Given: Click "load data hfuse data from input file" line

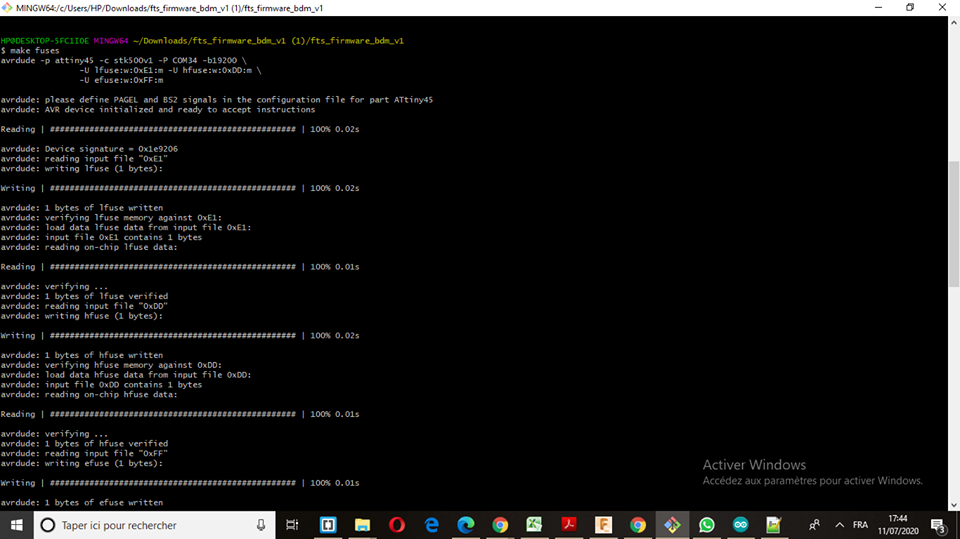Looking at the screenshot, I should (126, 375).
